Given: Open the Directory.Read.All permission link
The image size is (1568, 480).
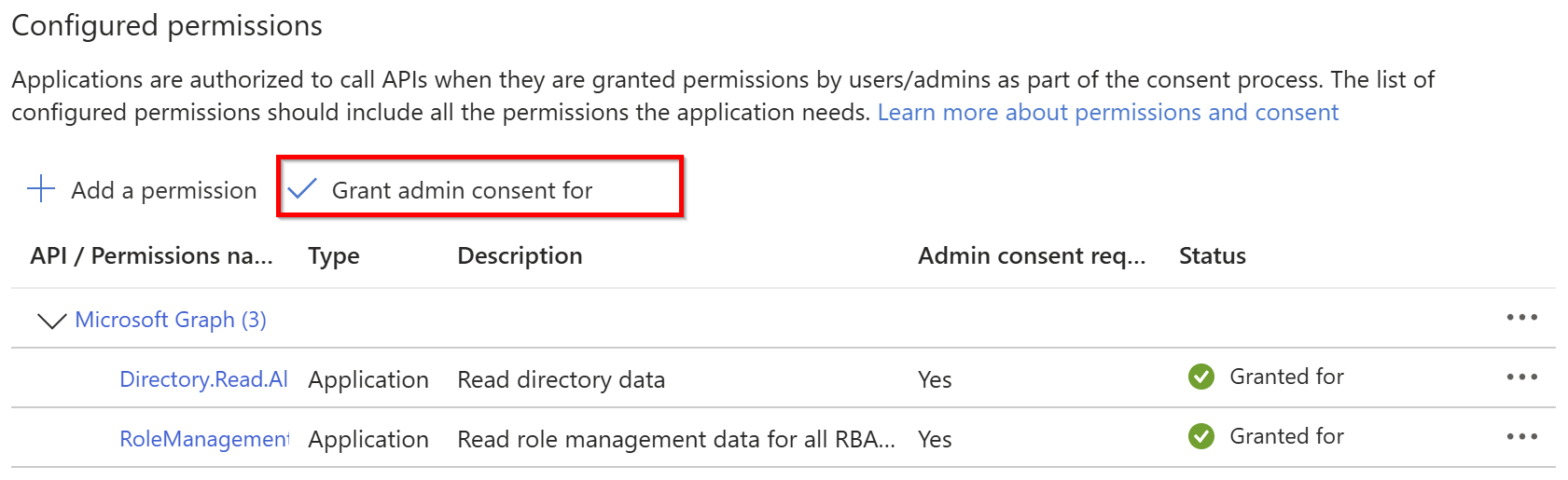Looking at the screenshot, I should [203, 379].
